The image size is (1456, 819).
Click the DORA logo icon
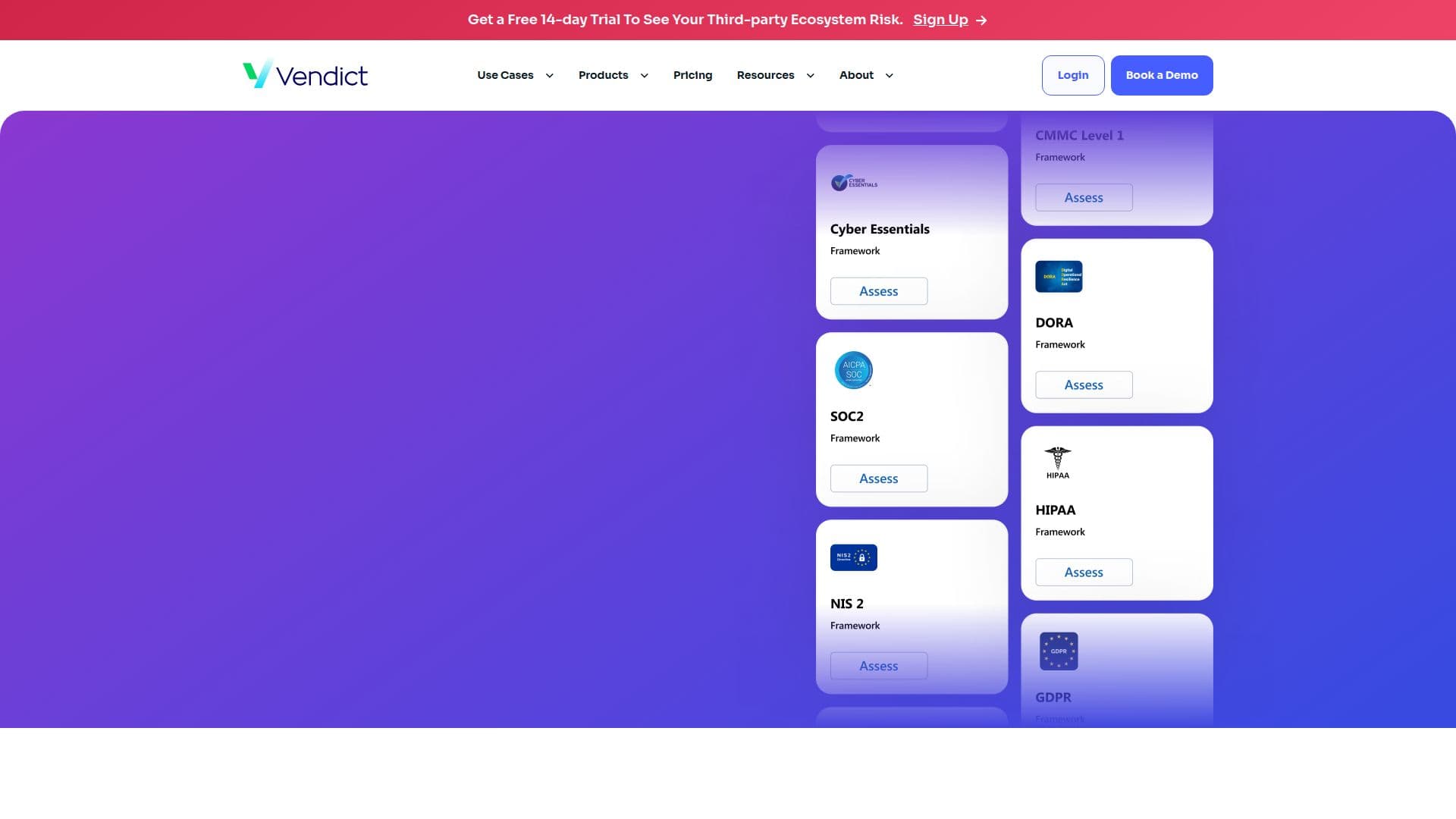1059,277
